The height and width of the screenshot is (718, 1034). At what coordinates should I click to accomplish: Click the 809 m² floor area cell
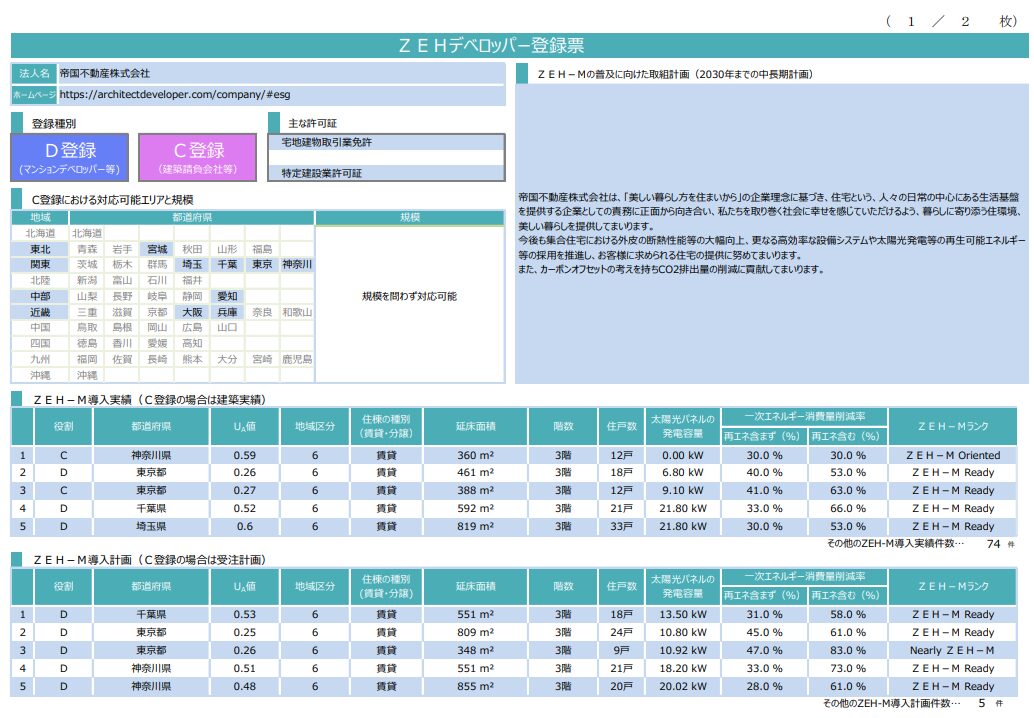[x=475, y=632]
